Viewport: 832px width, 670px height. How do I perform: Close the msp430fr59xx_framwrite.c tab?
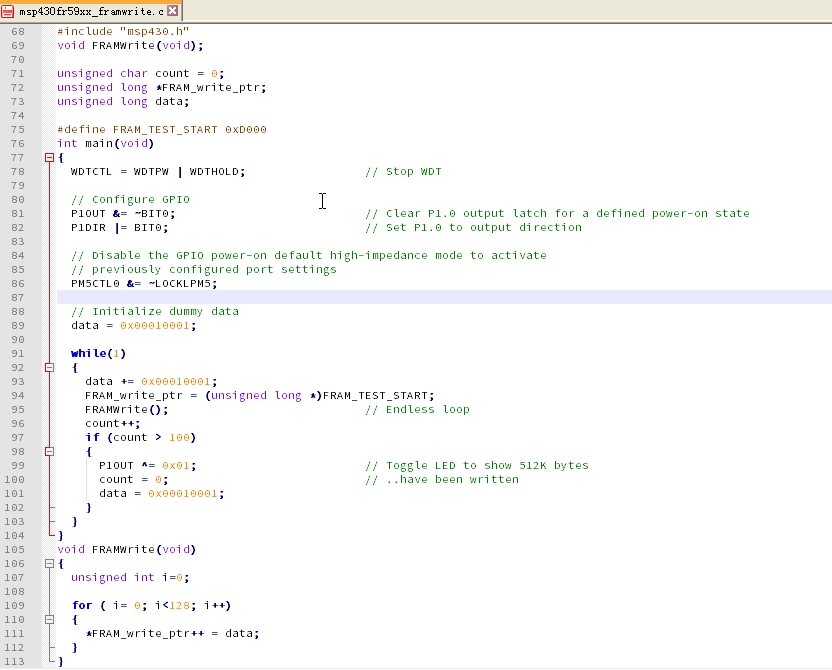click(172, 11)
